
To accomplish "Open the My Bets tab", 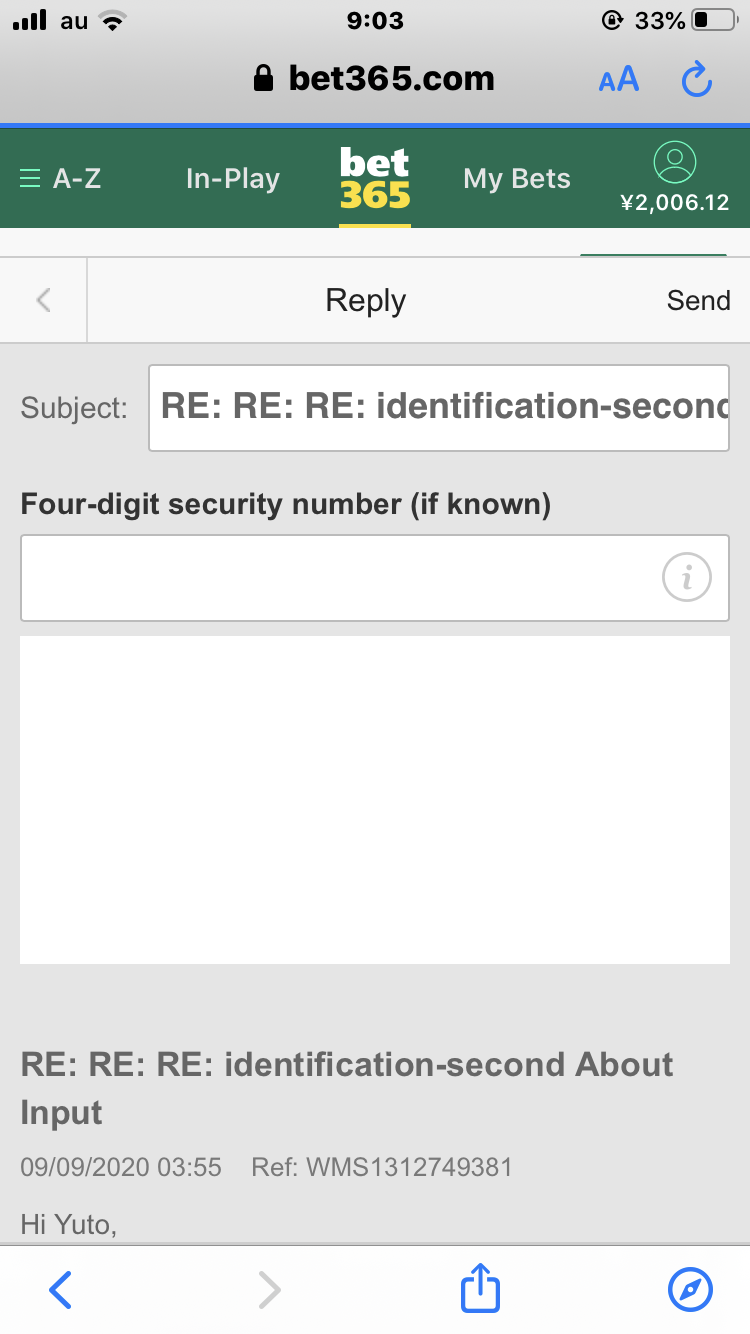I will click(517, 179).
